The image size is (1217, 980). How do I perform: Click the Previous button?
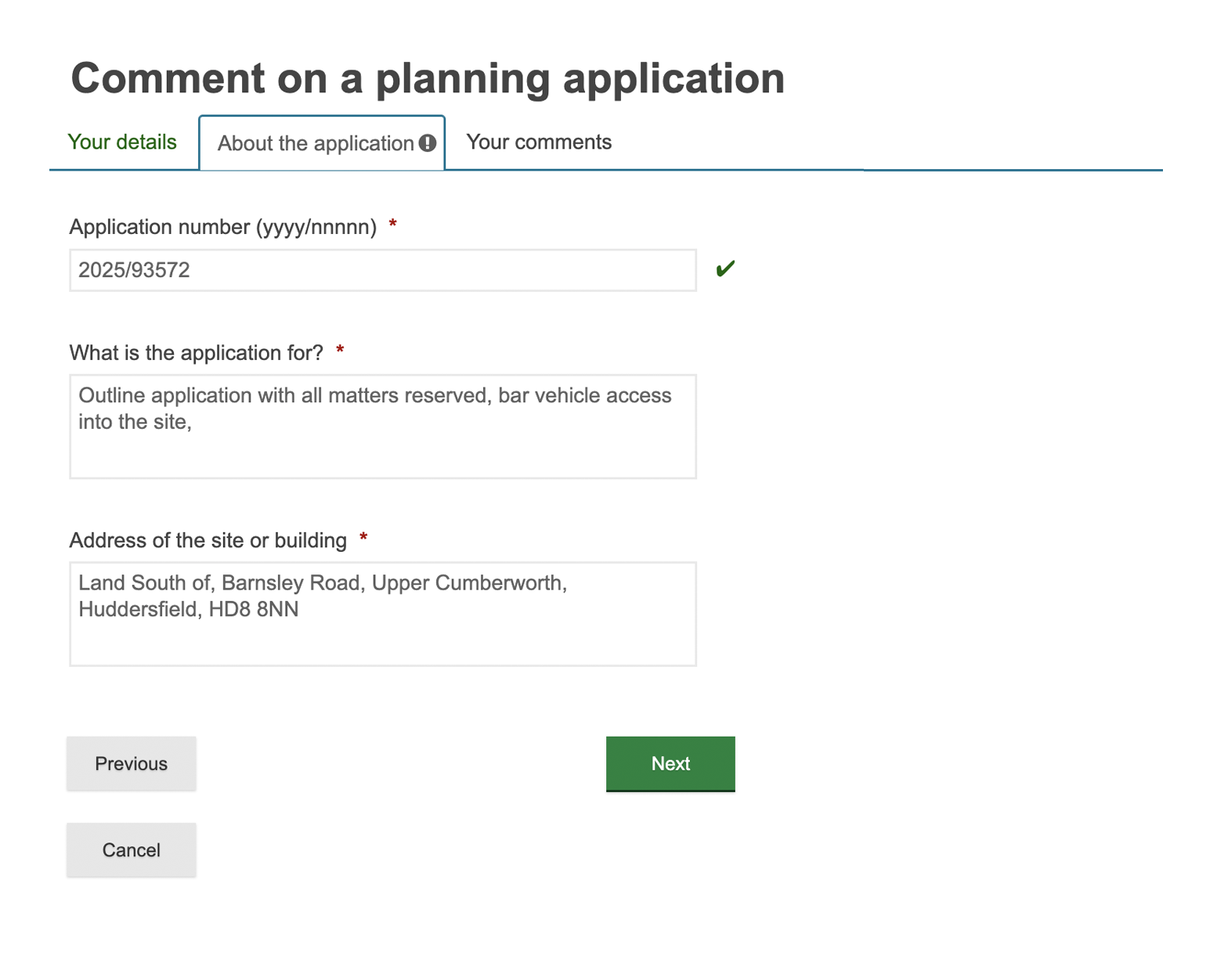131,763
